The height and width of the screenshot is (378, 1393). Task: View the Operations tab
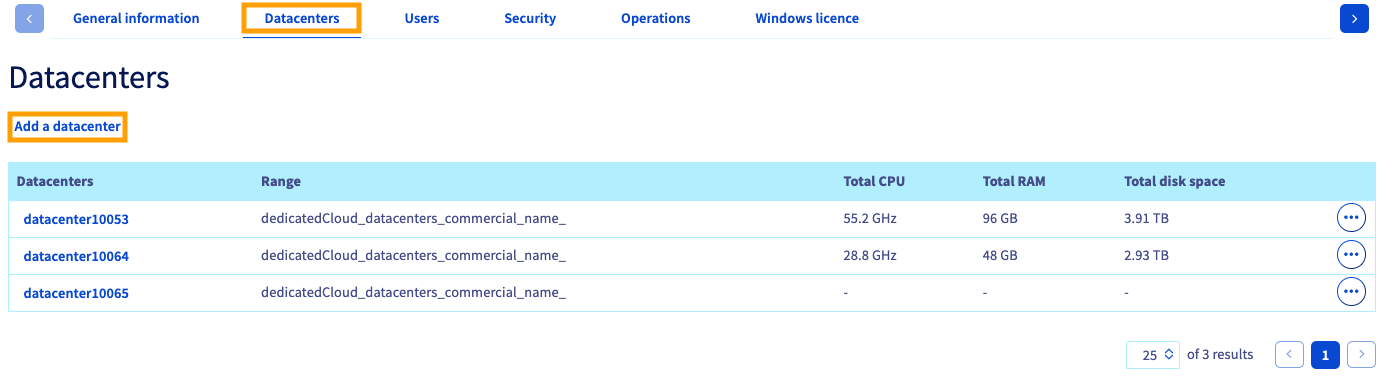[655, 18]
